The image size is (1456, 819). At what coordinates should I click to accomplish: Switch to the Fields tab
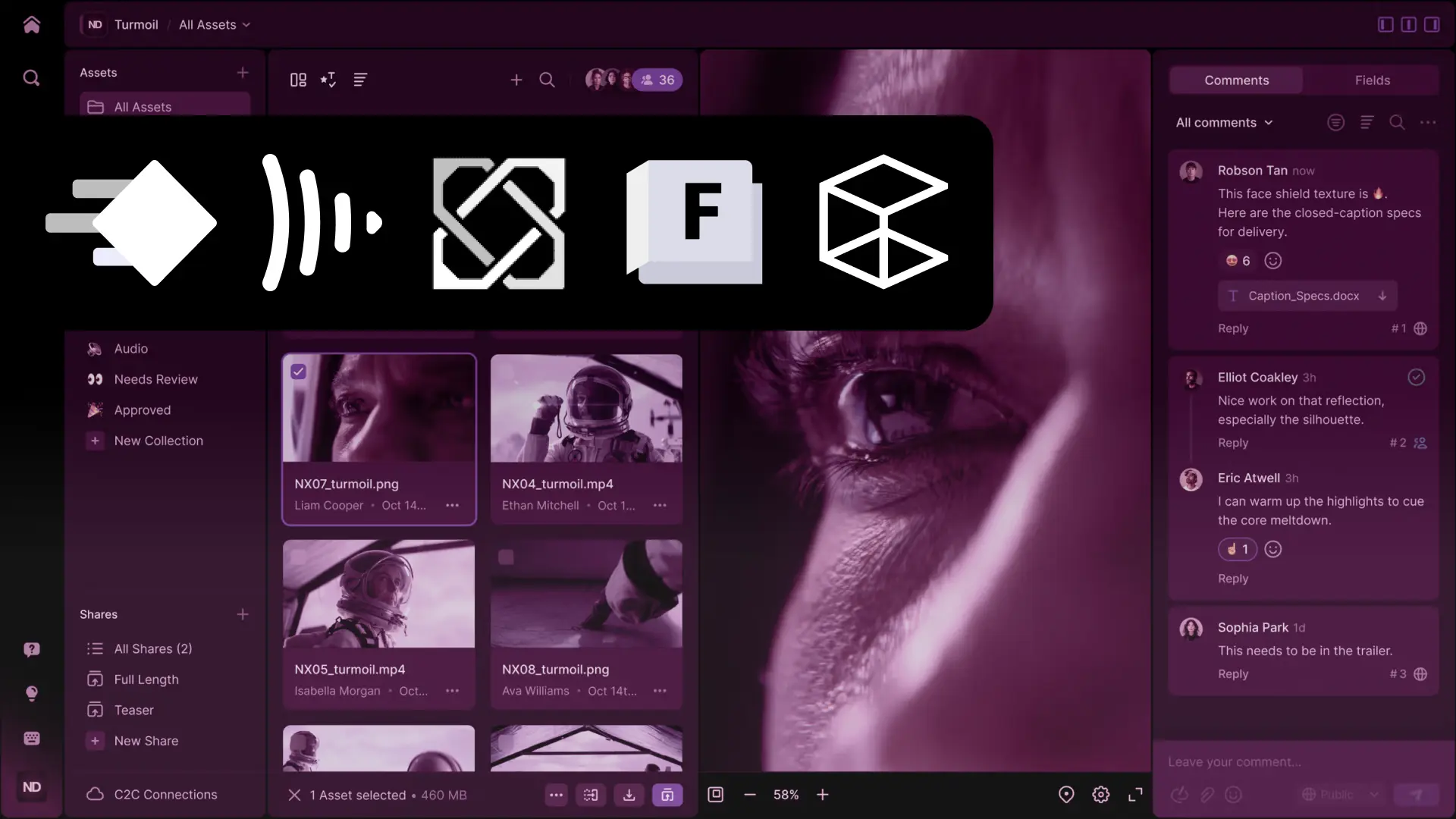[1372, 80]
